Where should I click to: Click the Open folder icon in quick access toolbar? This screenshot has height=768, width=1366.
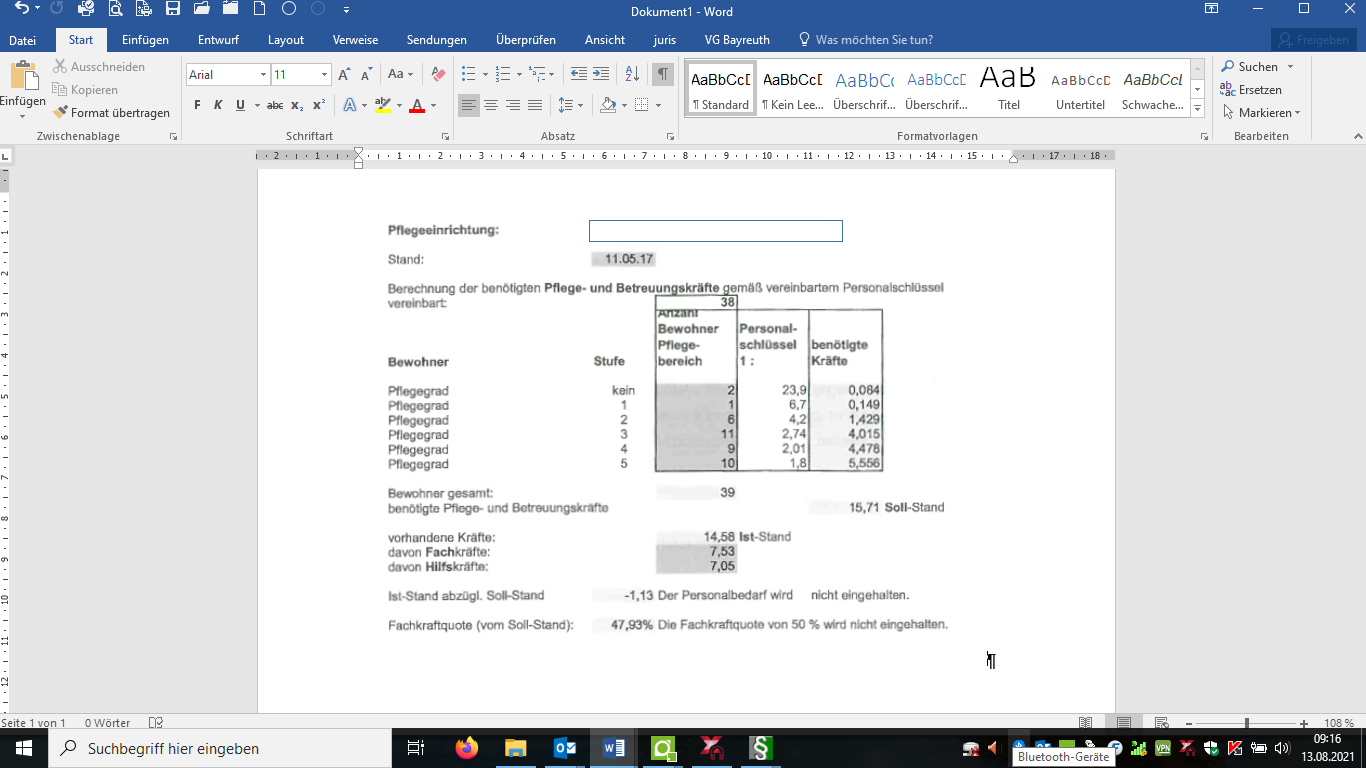(202, 8)
